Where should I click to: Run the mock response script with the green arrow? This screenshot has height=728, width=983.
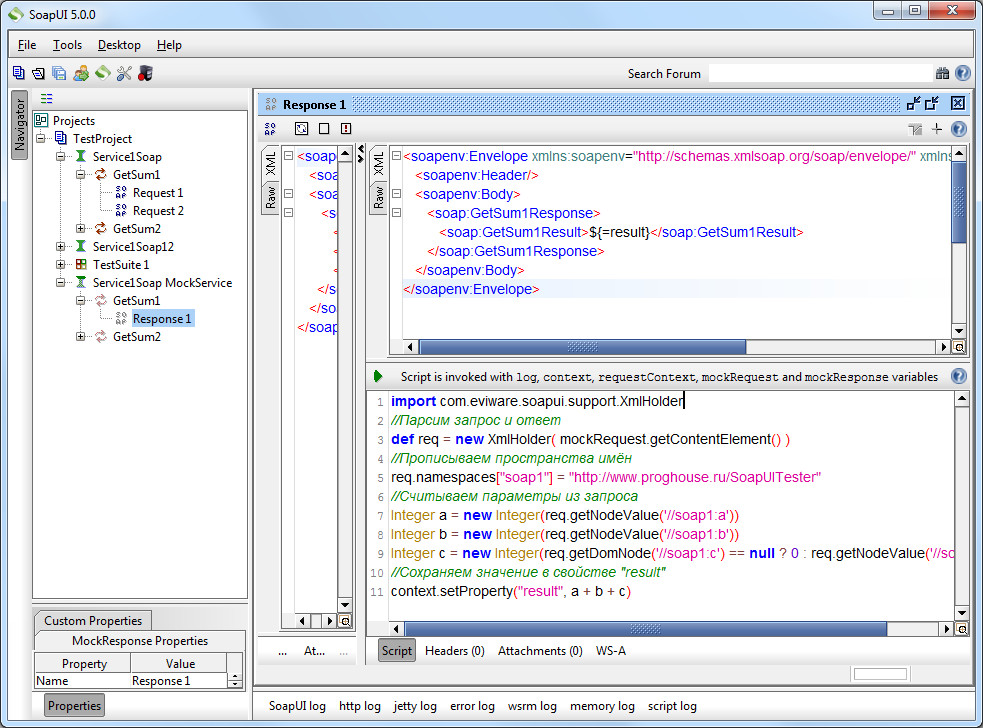[378, 376]
